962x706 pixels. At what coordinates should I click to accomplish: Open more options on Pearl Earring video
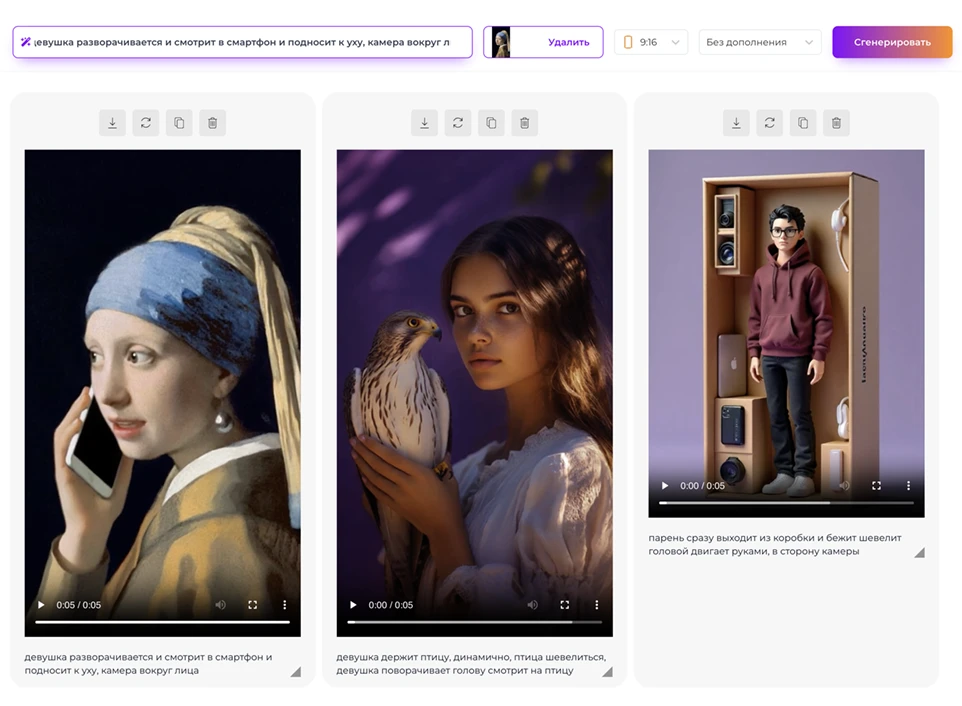[x=285, y=605]
